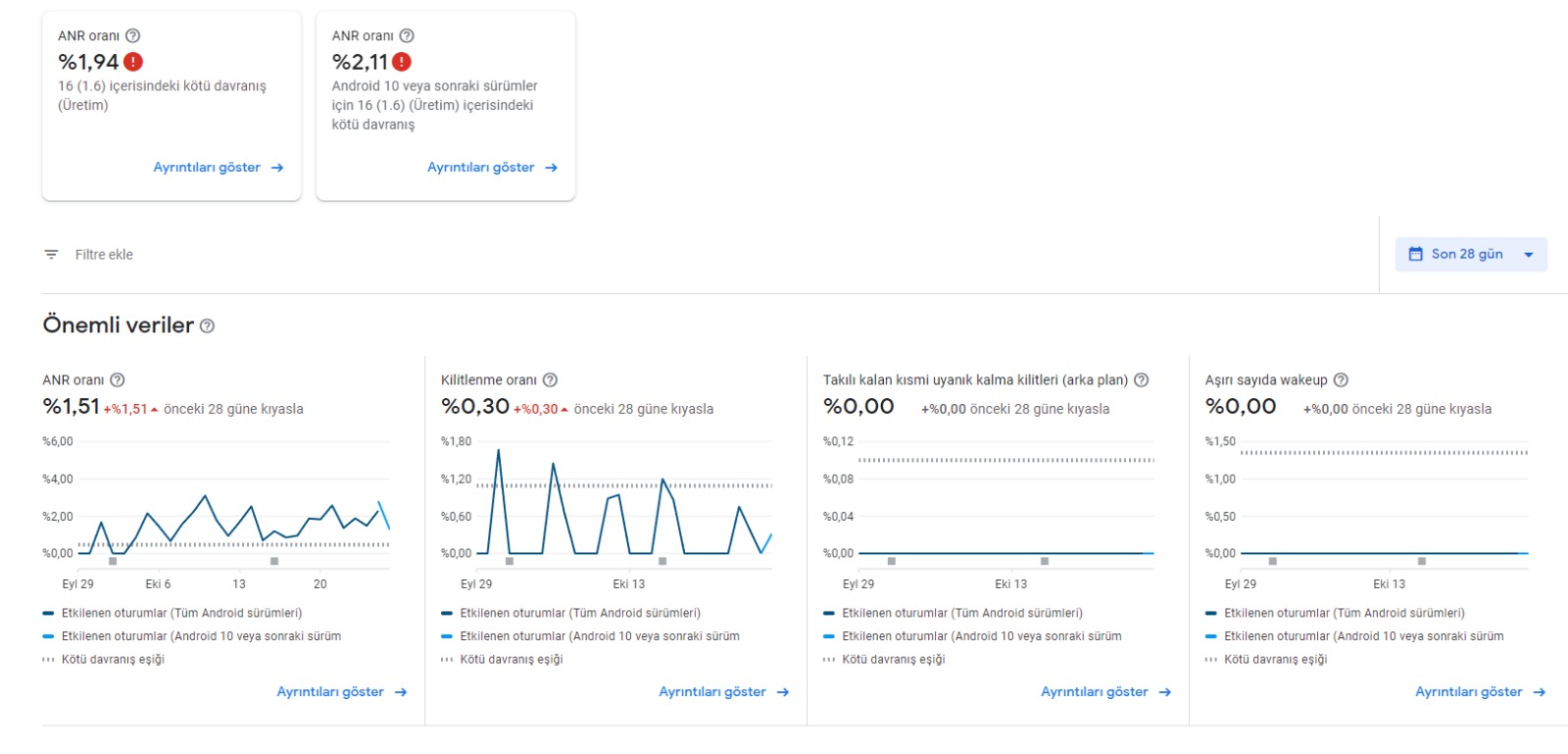Click the +%1,51 change indicator
The height and width of the screenshot is (754, 1568).
130,409
